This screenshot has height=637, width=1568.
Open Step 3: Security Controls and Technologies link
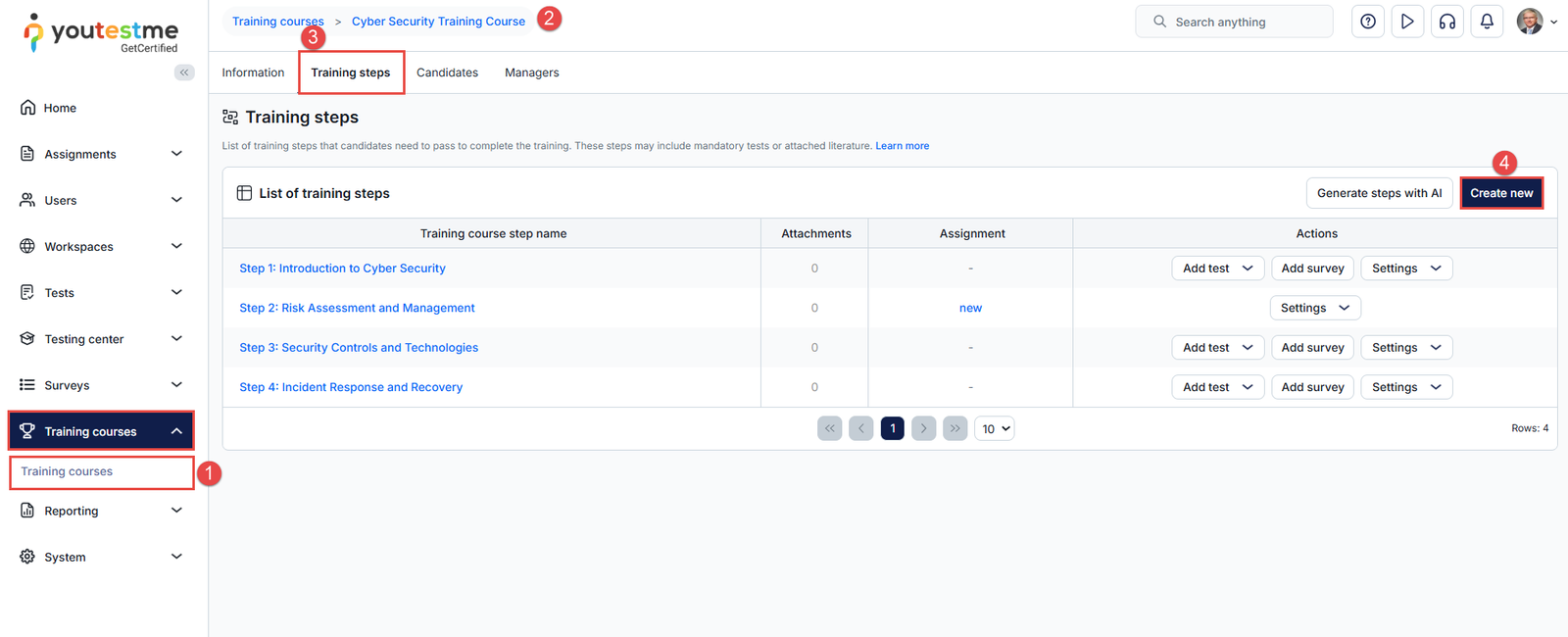point(359,348)
